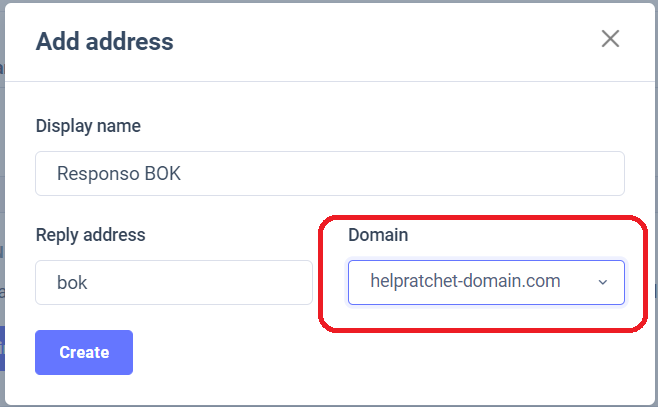Screen dimensions: 658x407
Task: Click into the Reply address field
Action: (174, 282)
